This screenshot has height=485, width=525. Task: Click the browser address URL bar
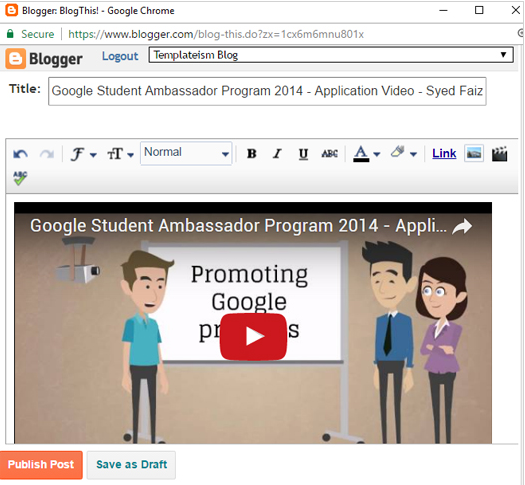216,34
